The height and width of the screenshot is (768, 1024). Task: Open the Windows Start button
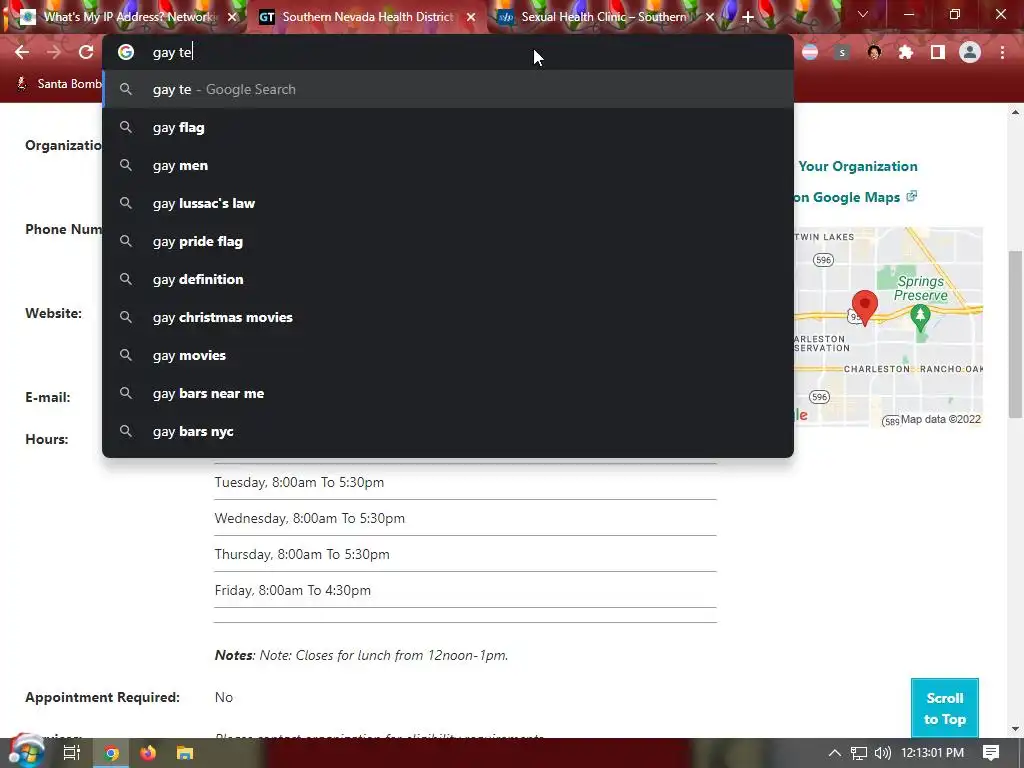coord(26,752)
